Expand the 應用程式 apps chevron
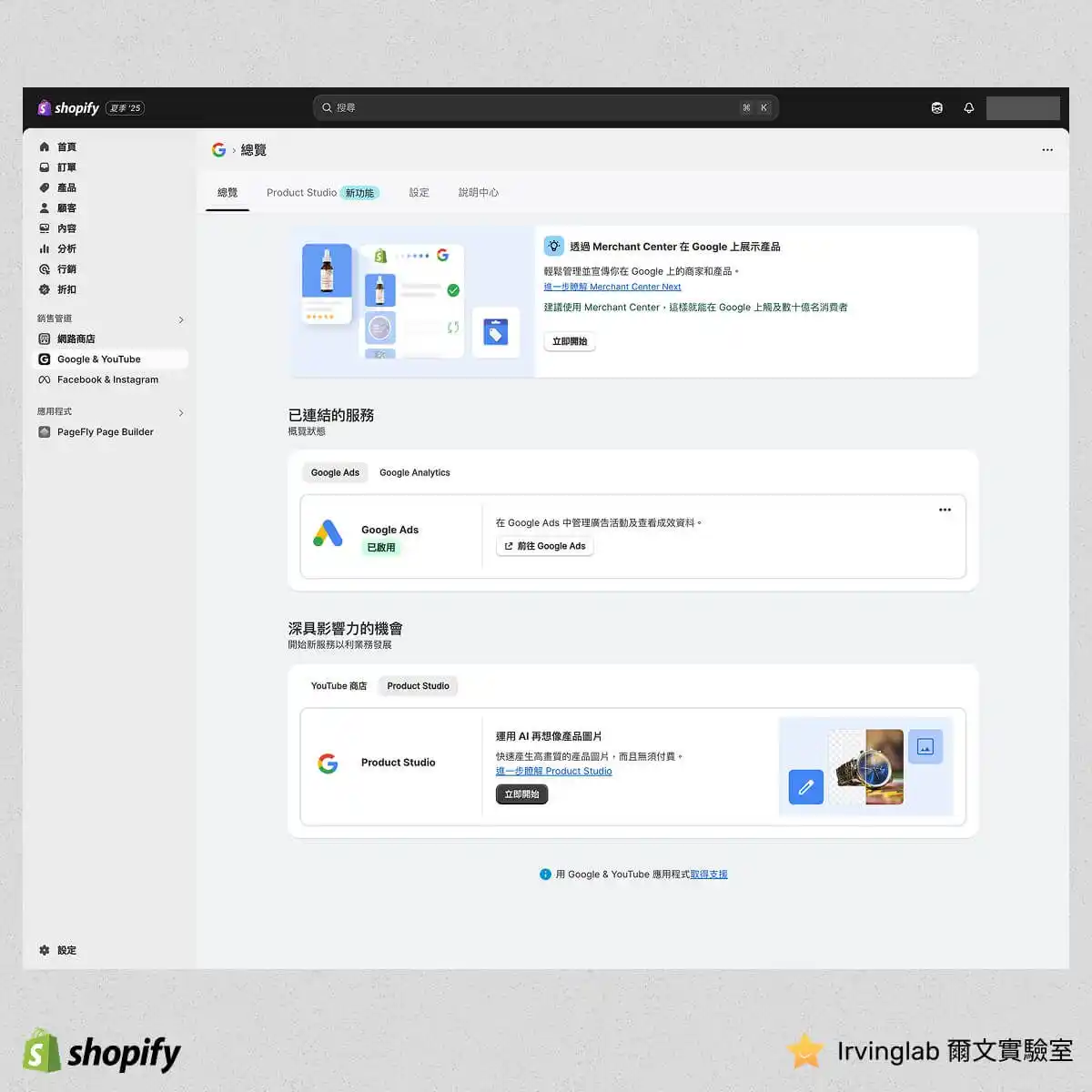This screenshot has width=1092, height=1092. [x=181, y=412]
